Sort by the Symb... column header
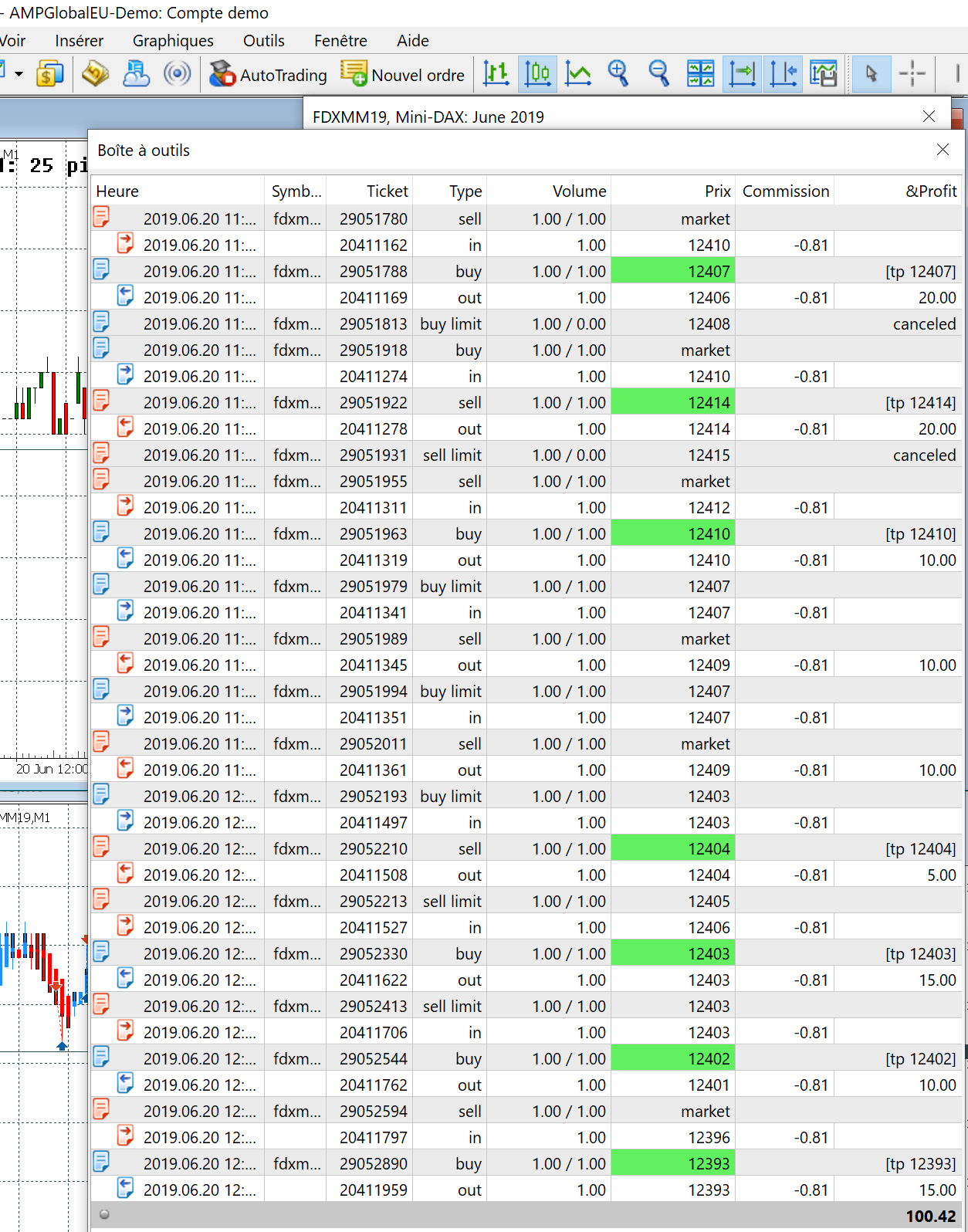 point(296,191)
